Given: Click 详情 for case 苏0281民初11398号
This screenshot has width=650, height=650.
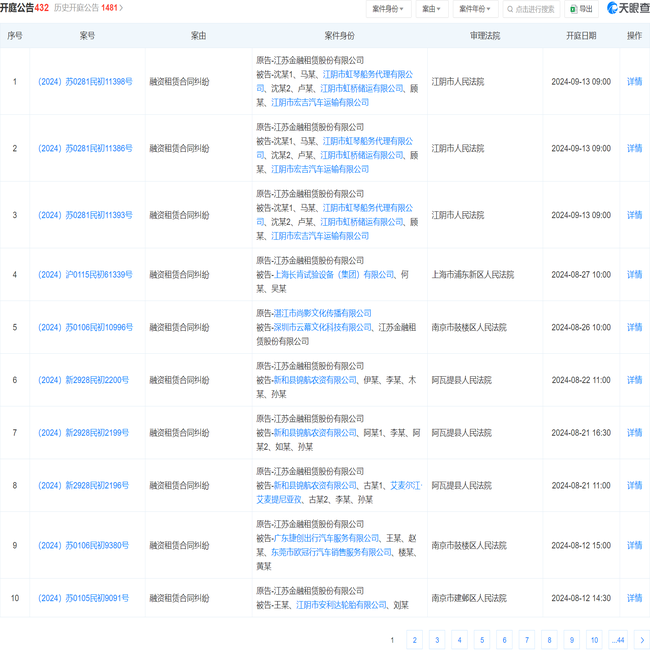Looking at the screenshot, I should 634,82.
